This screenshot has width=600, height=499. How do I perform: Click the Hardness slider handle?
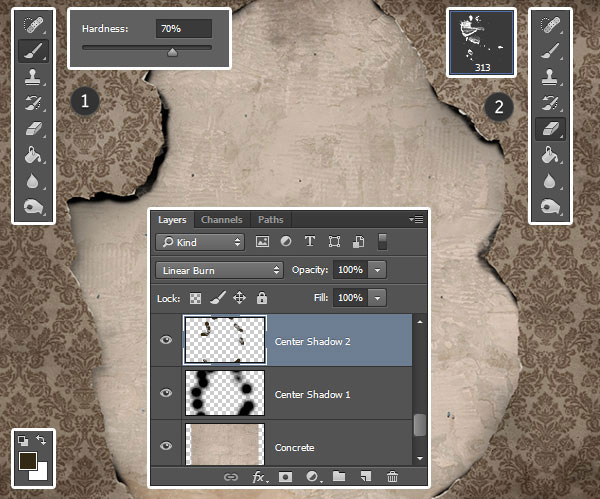[172, 53]
